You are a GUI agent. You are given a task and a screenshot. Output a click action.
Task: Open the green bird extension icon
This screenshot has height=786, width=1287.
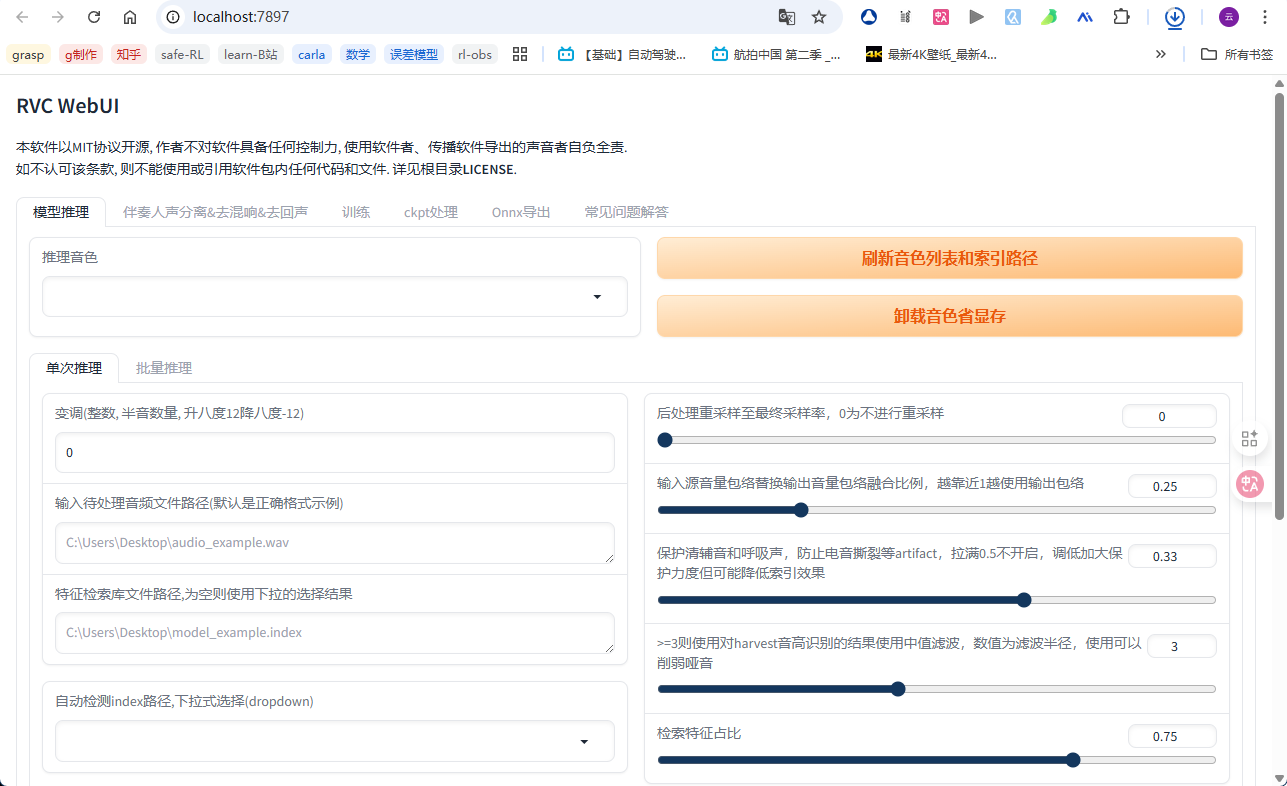pyautogui.click(x=1049, y=17)
